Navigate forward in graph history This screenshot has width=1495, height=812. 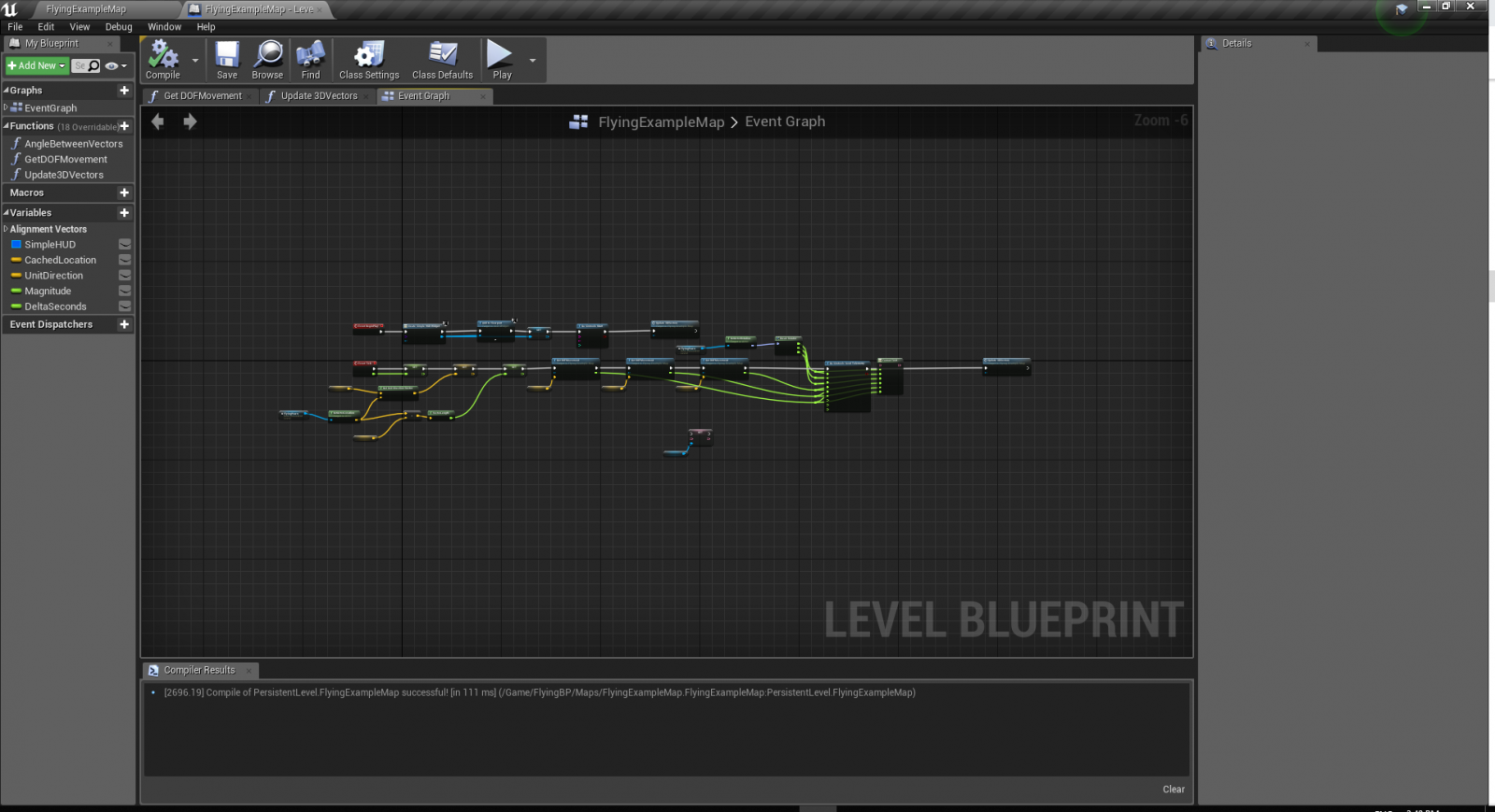pos(190,121)
